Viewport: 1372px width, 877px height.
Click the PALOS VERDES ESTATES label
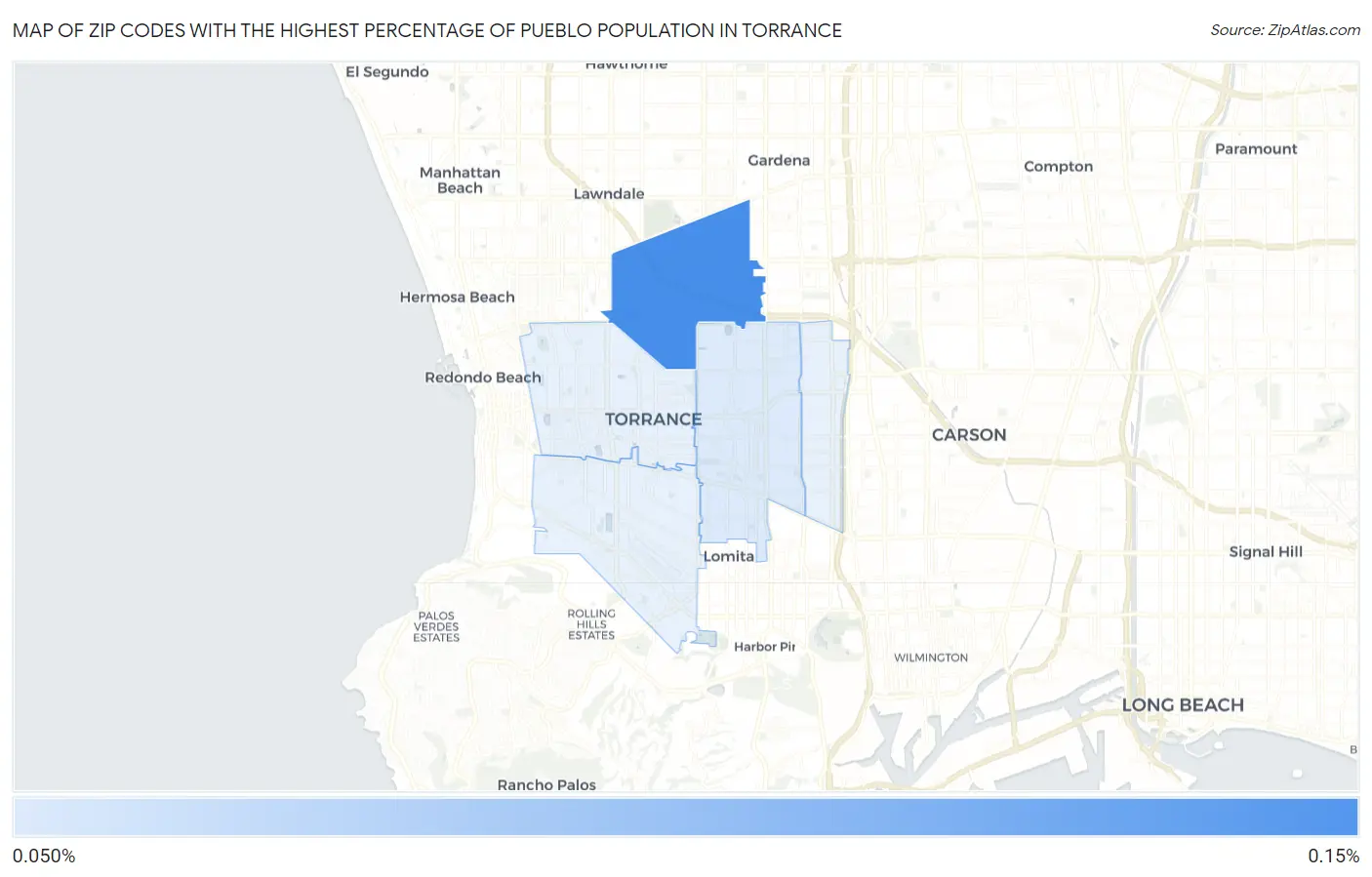point(436,627)
